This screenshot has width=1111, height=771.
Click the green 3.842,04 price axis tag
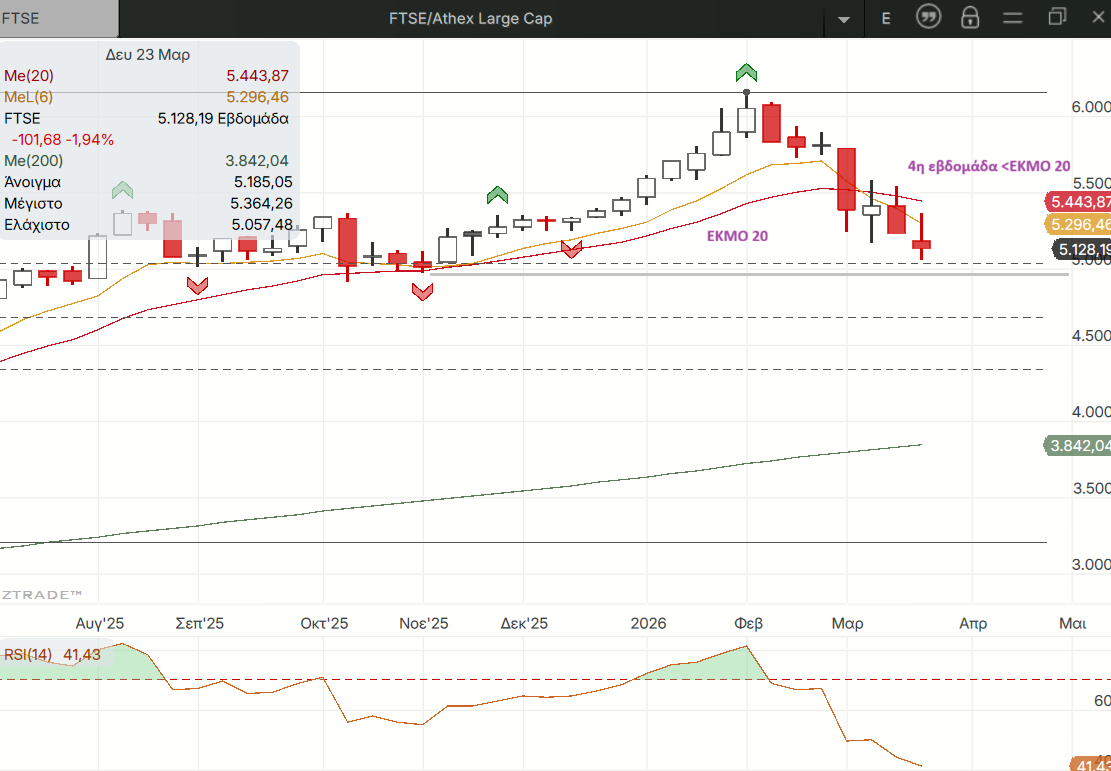click(x=1078, y=446)
